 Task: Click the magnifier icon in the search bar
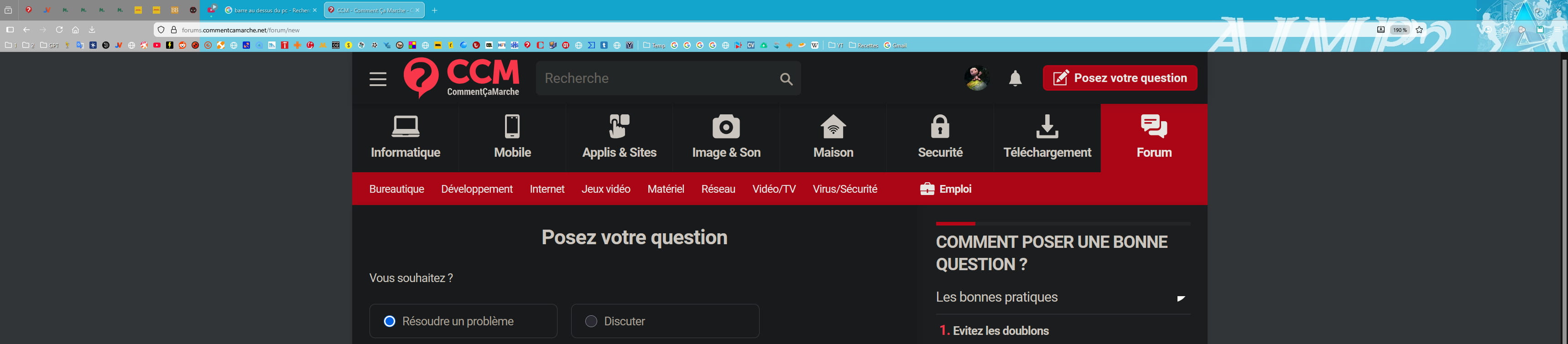coord(786,79)
